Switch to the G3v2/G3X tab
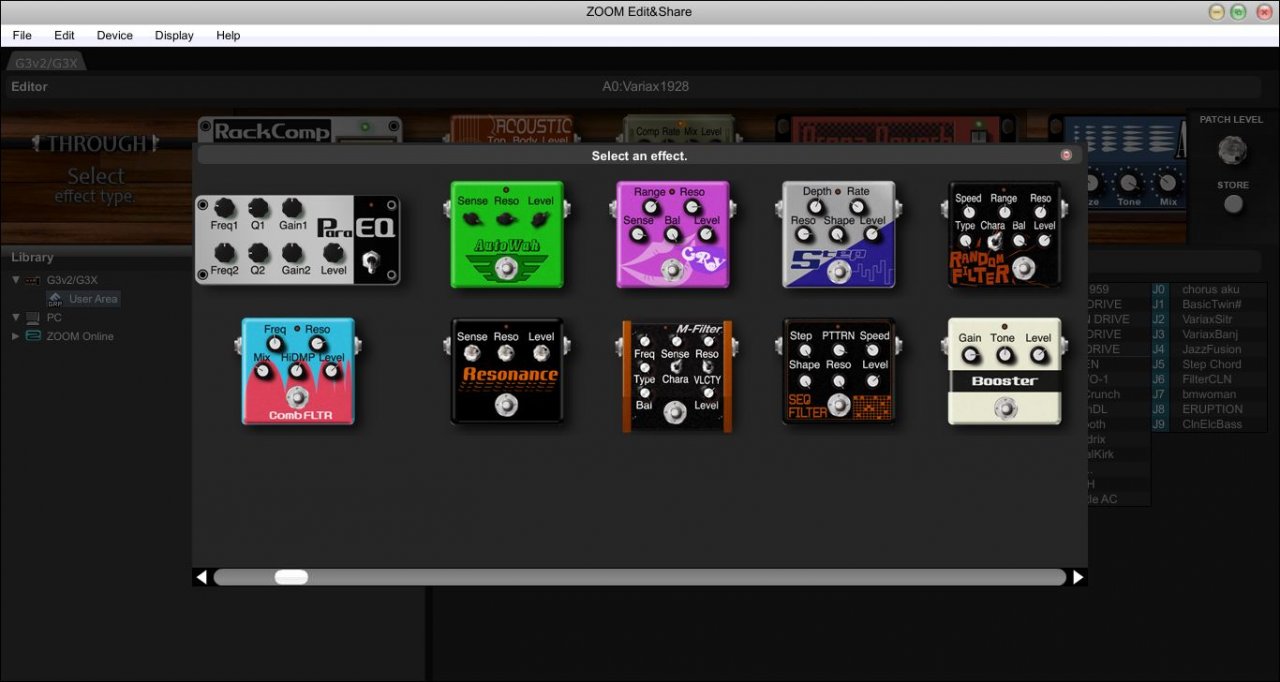 point(46,63)
